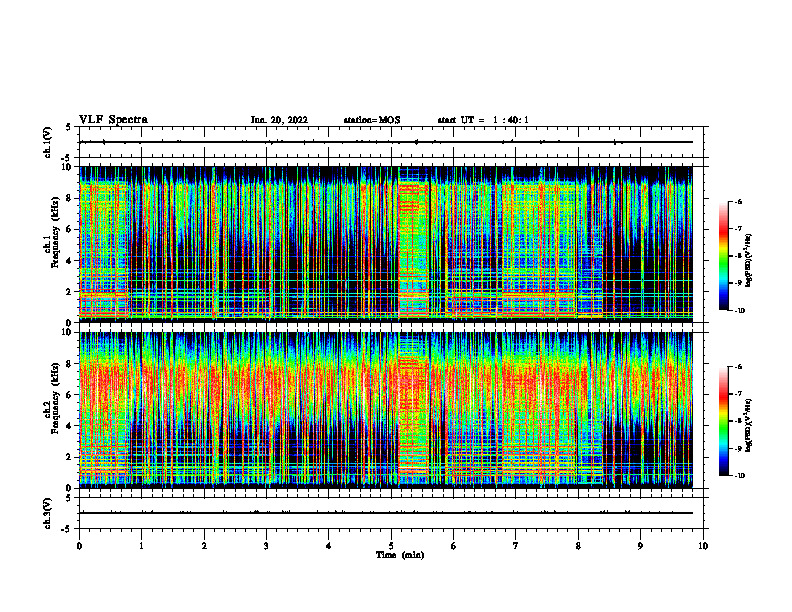The height and width of the screenshot is (612, 792).
Task: Click the '-8' tick on ch.2 colorbar
Action: point(739,421)
